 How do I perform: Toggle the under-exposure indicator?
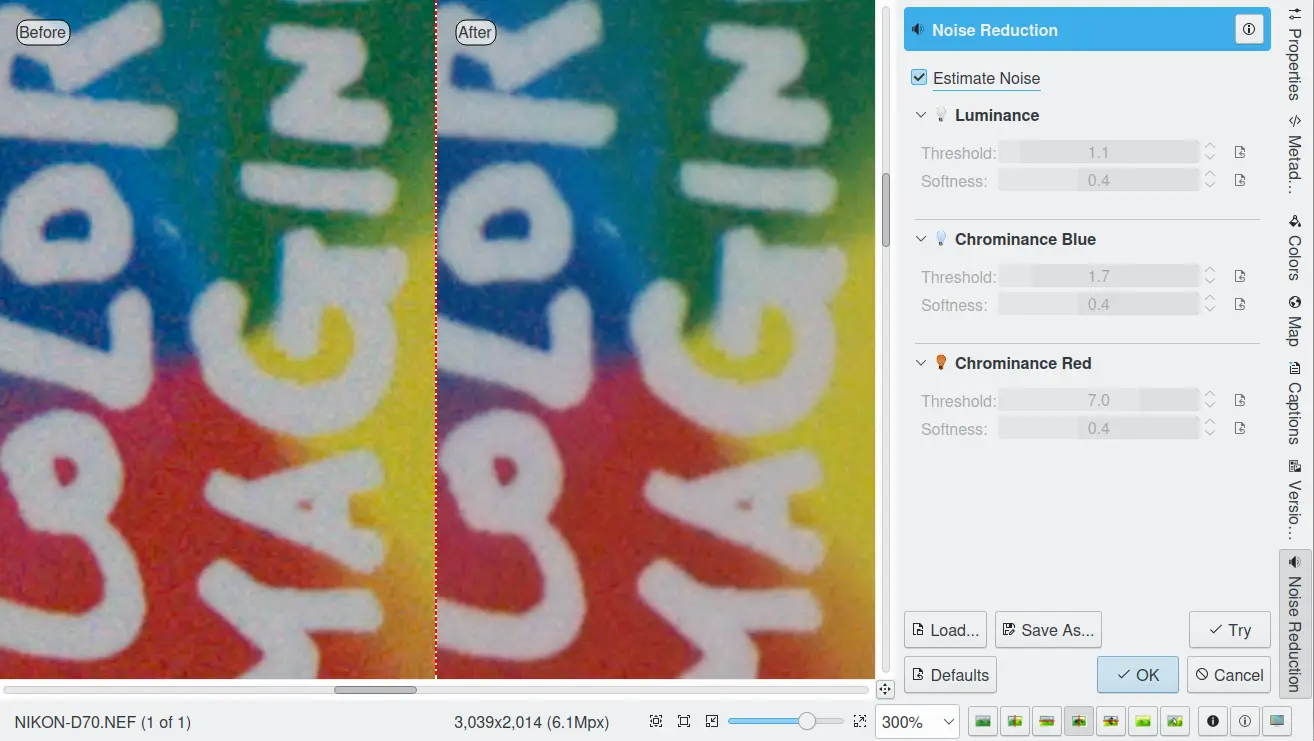pos(1213,721)
